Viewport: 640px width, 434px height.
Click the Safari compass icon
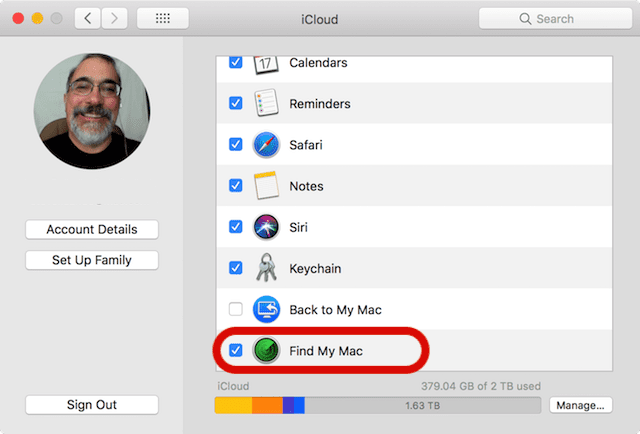tap(266, 145)
